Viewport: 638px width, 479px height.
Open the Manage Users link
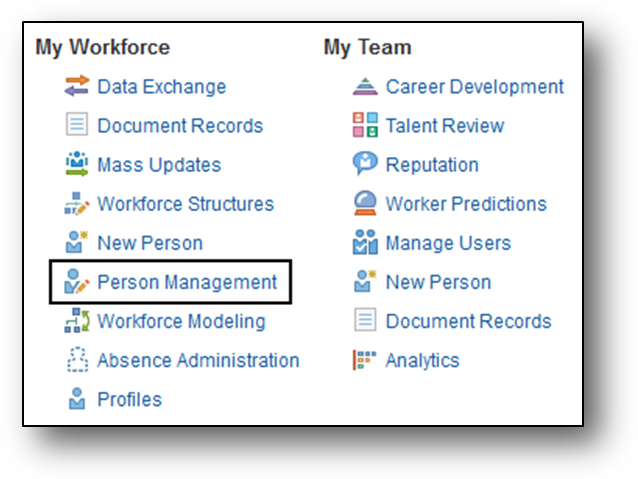coord(448,243)
